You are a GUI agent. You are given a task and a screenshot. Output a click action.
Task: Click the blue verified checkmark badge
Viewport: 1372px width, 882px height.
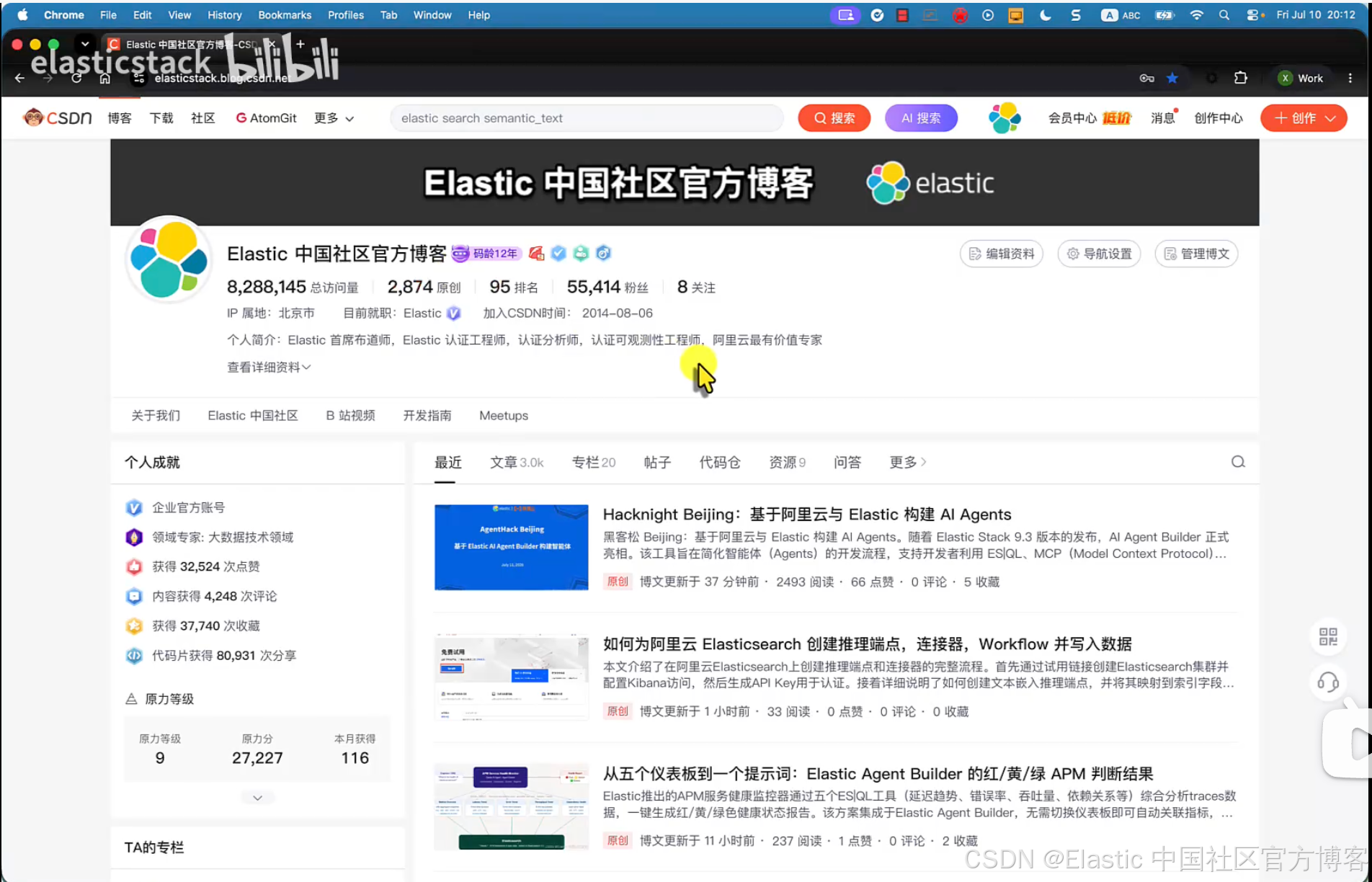click(558, 253)
